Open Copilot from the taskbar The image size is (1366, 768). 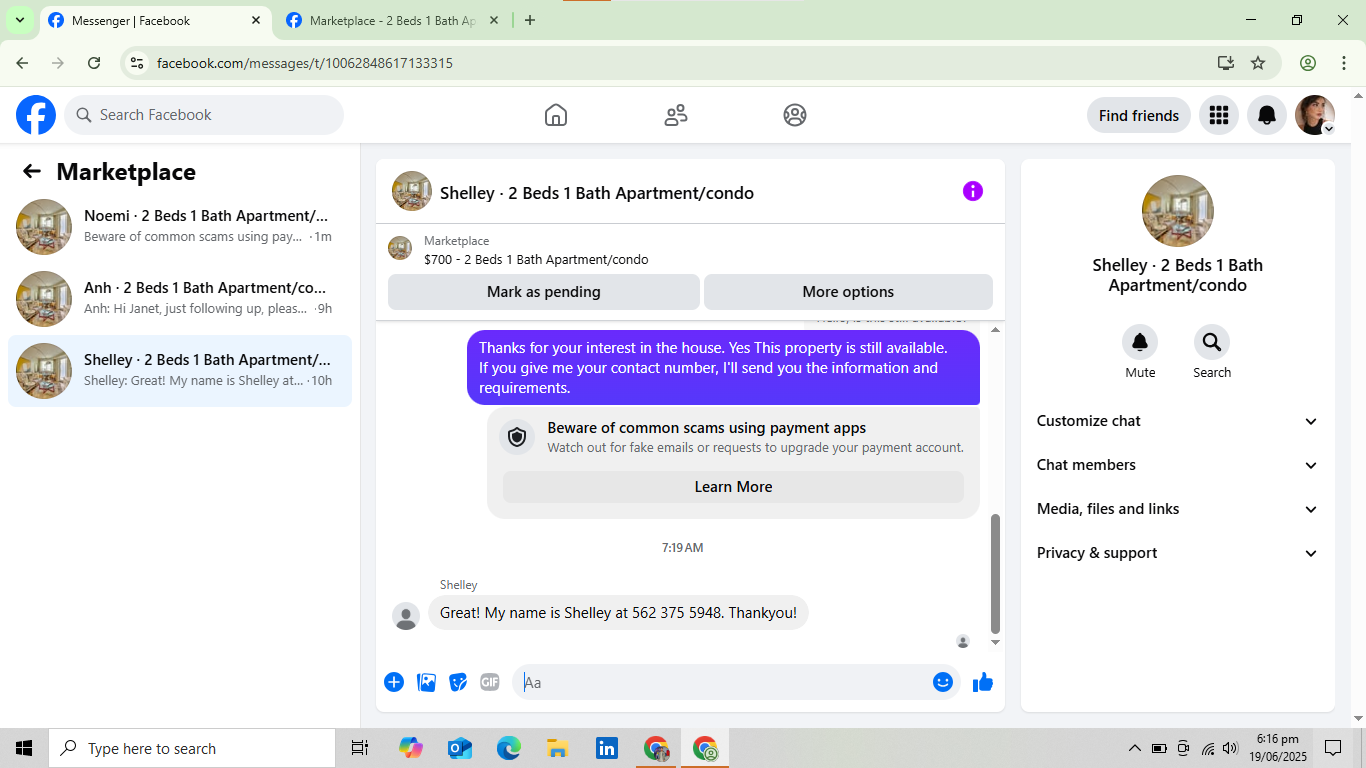point(410,748)
